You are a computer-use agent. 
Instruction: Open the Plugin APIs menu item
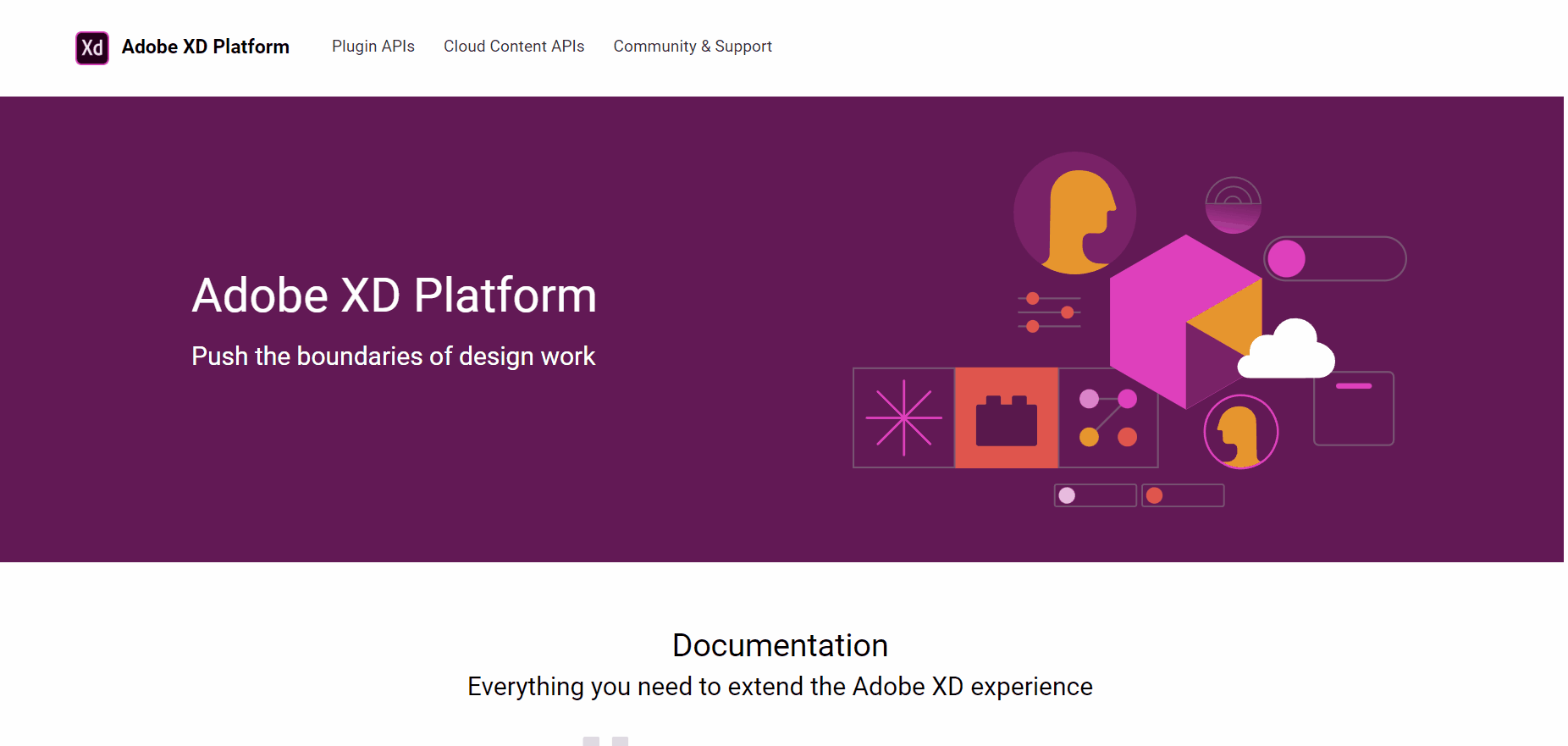373,47
